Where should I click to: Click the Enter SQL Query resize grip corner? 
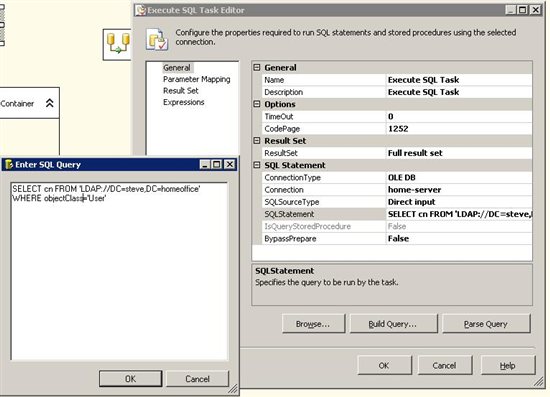[233, 389]
